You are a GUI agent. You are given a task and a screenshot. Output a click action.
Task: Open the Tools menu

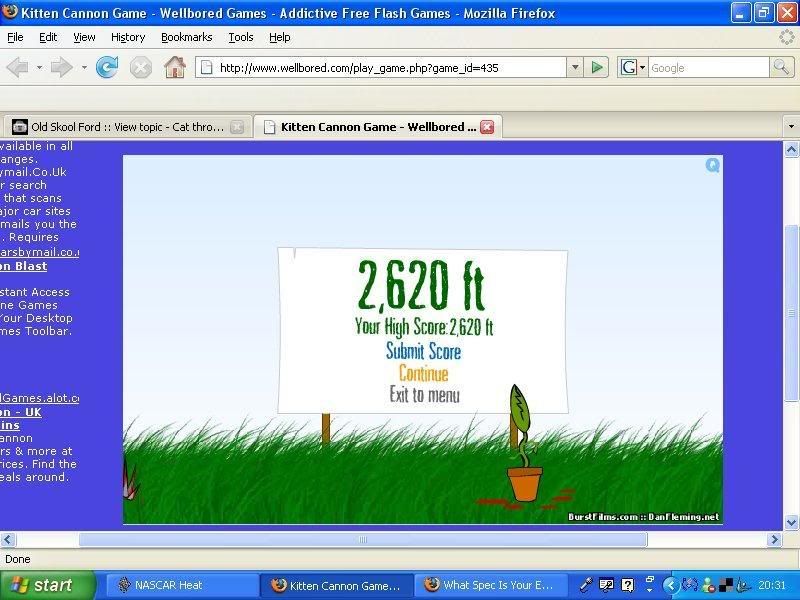[241, 37]
